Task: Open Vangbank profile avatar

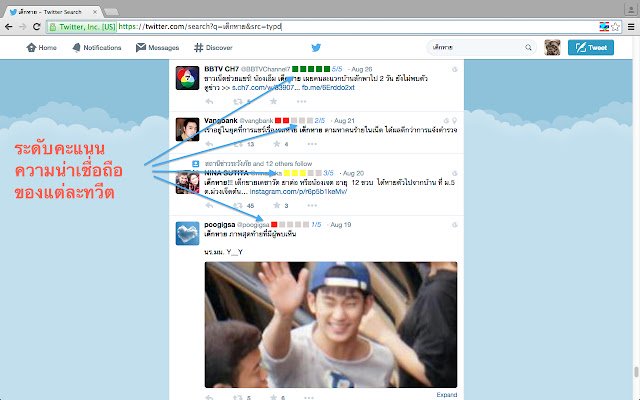Action: (x=187, y=129)
